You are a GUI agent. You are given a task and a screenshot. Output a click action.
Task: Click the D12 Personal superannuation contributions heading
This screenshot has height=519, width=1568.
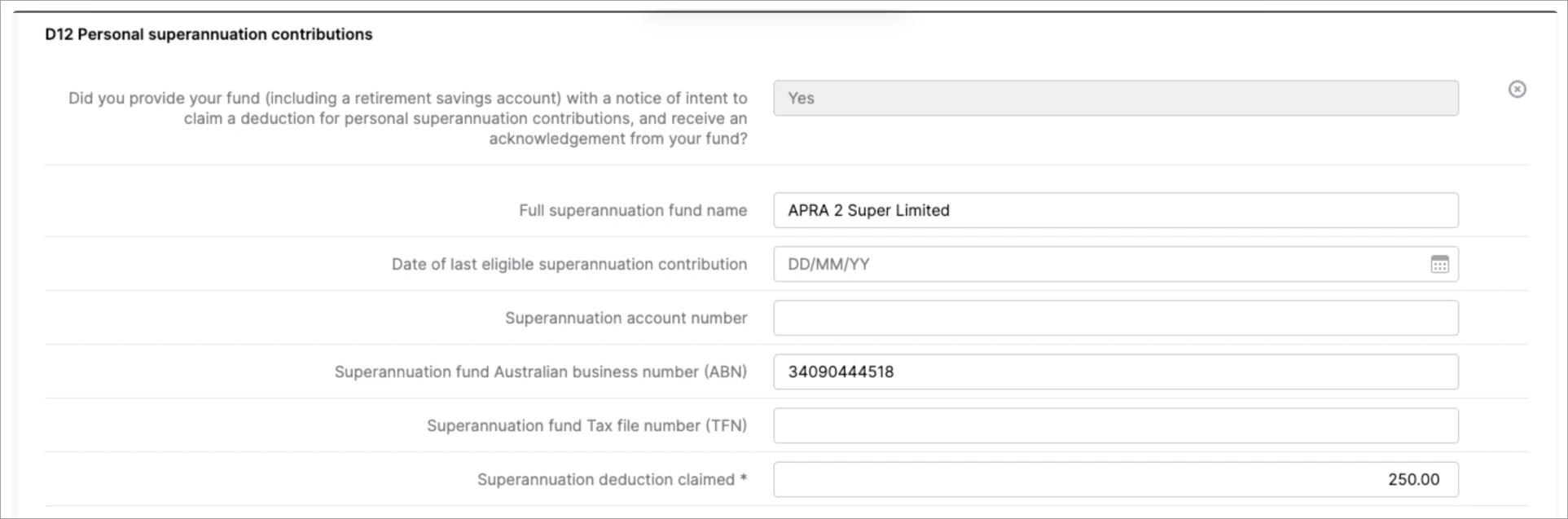click(209, 34)
